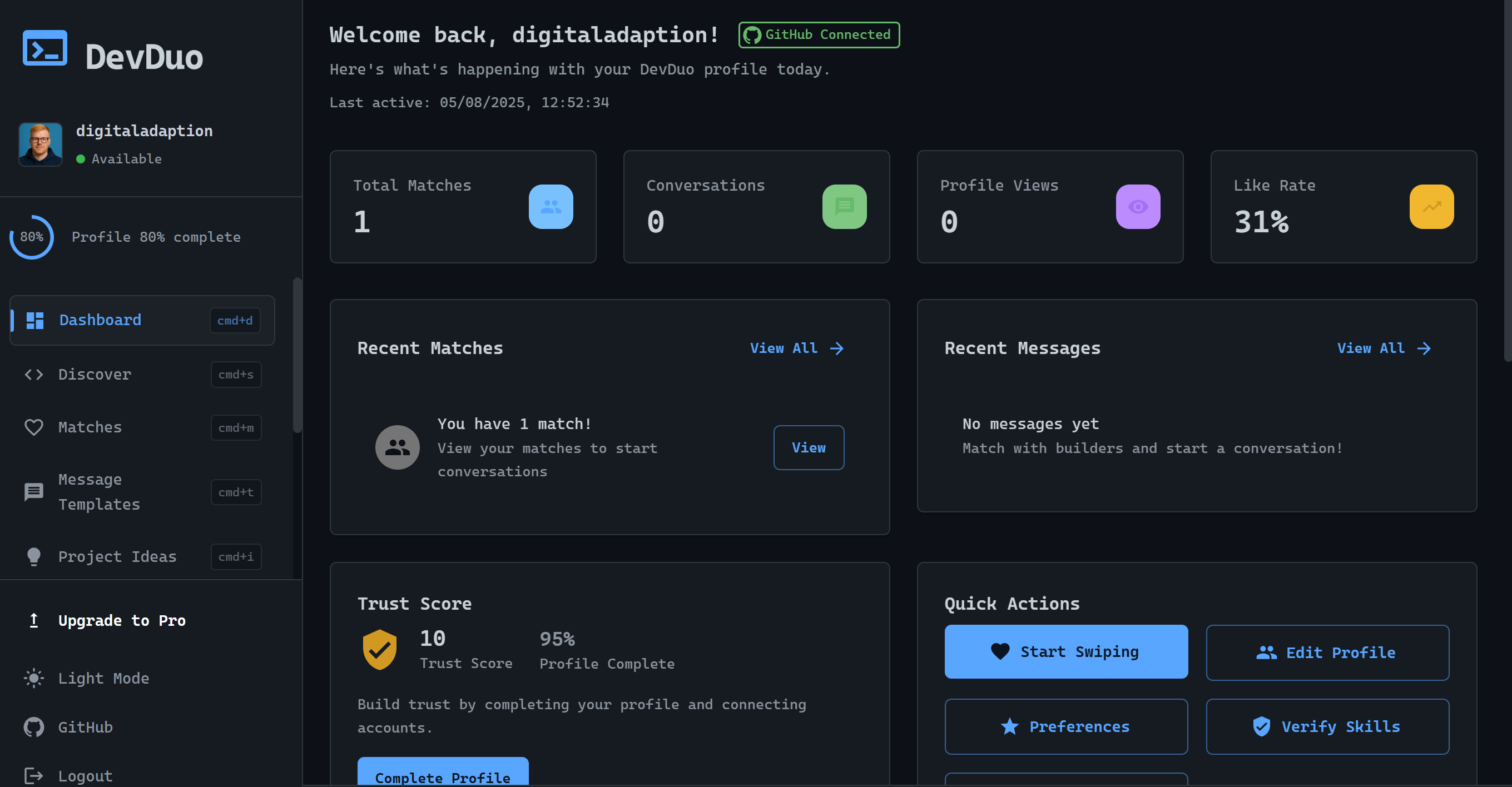Click the Logout door icon
Viewport: 1512px width, 787px height.
(34, 776)
